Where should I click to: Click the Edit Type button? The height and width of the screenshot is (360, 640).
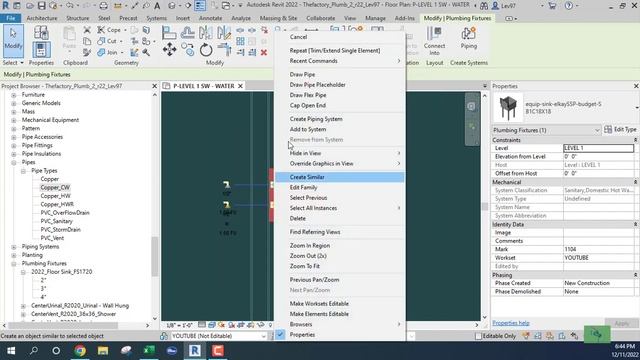pyautogui.click(x=620, y=129)
